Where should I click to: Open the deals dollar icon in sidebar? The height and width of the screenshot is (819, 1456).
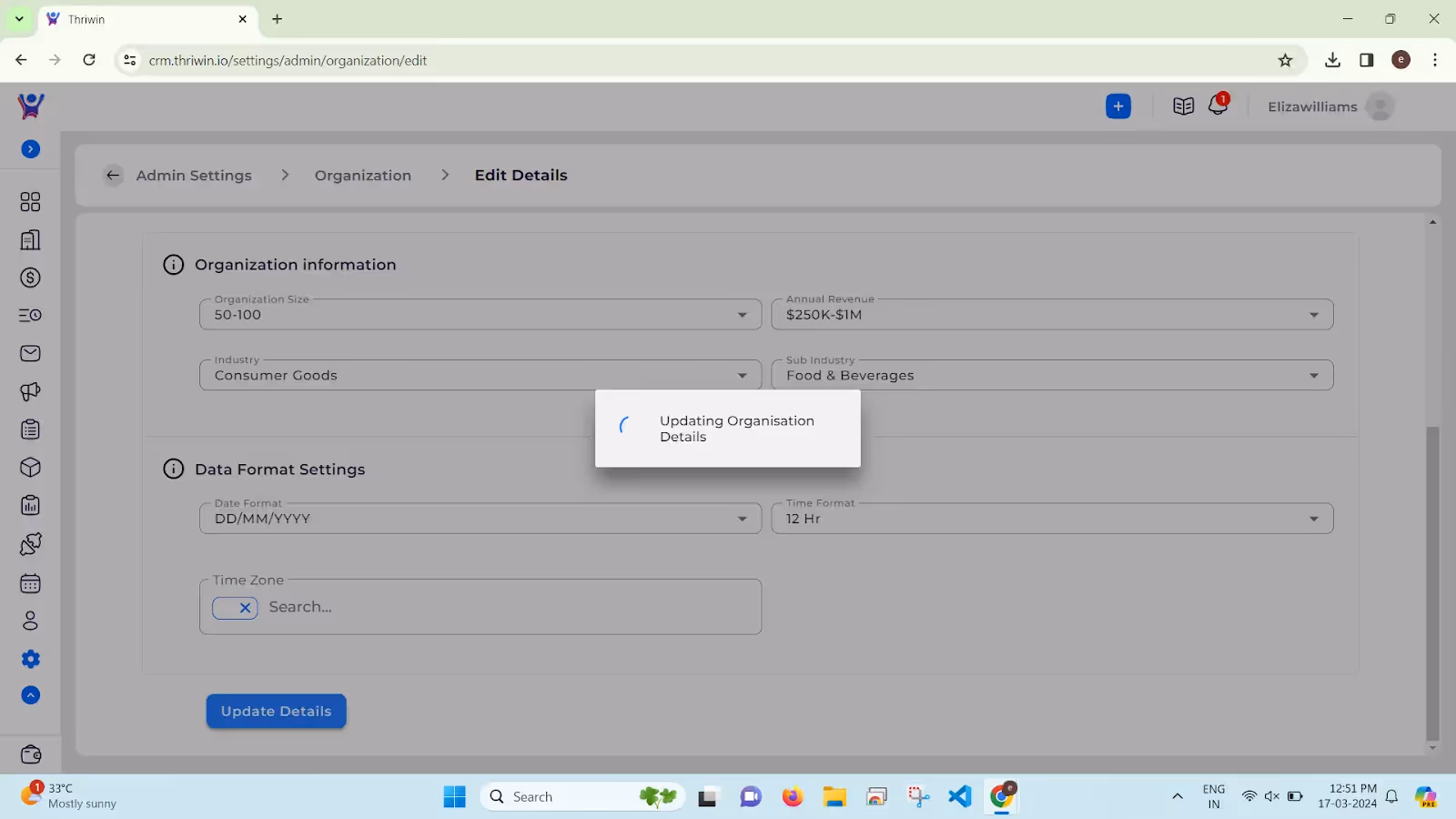click(x=30, y=278)
